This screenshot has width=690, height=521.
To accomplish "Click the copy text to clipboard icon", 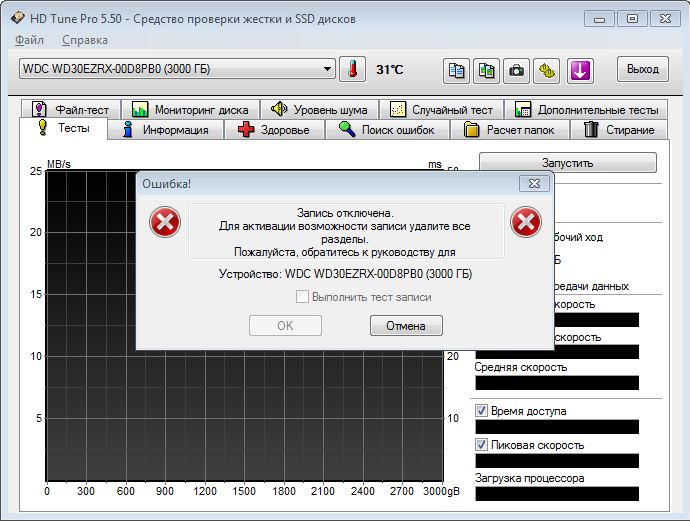I will [456, 70].
